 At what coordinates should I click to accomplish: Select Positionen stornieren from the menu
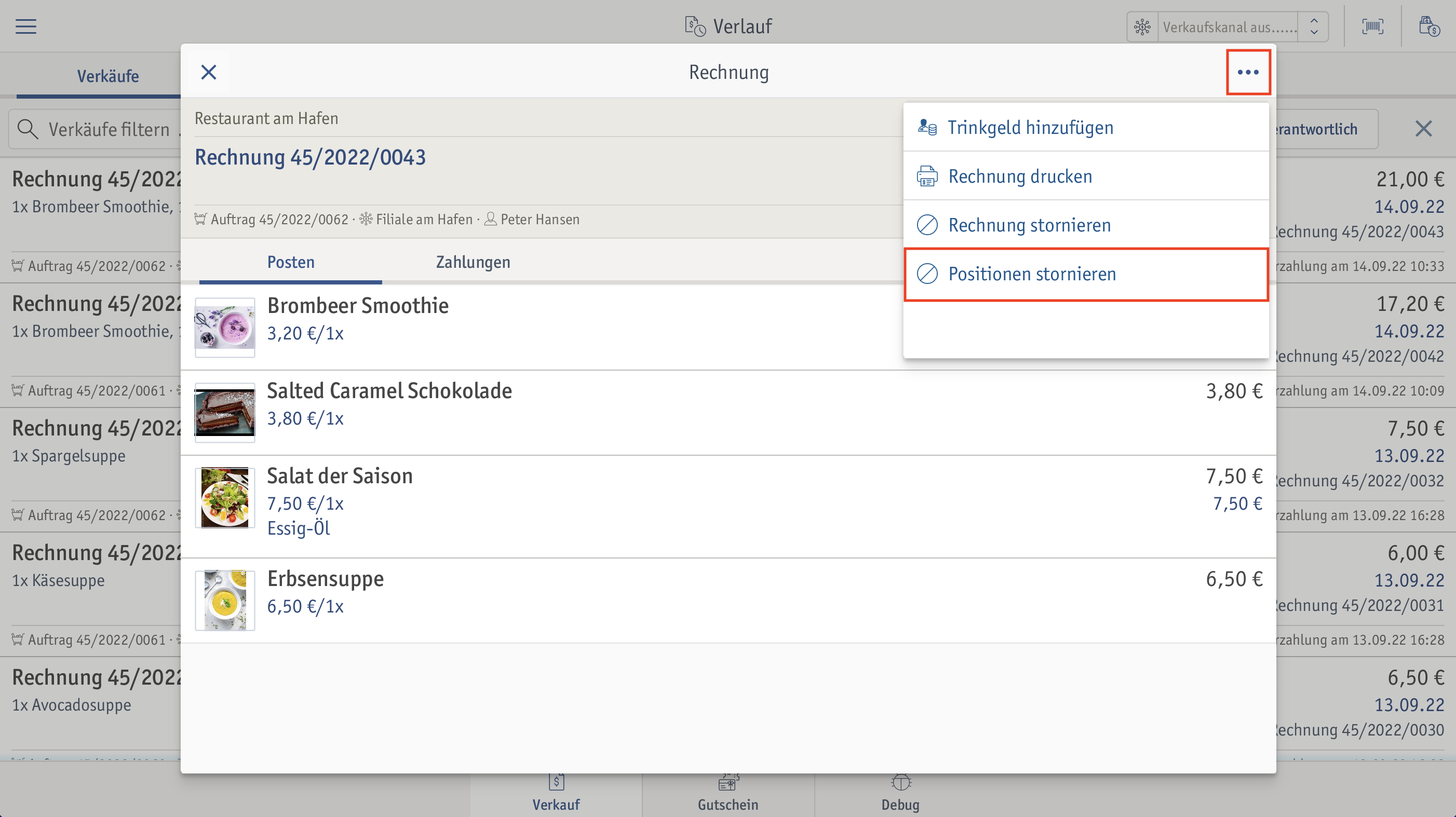(1086, 274)
